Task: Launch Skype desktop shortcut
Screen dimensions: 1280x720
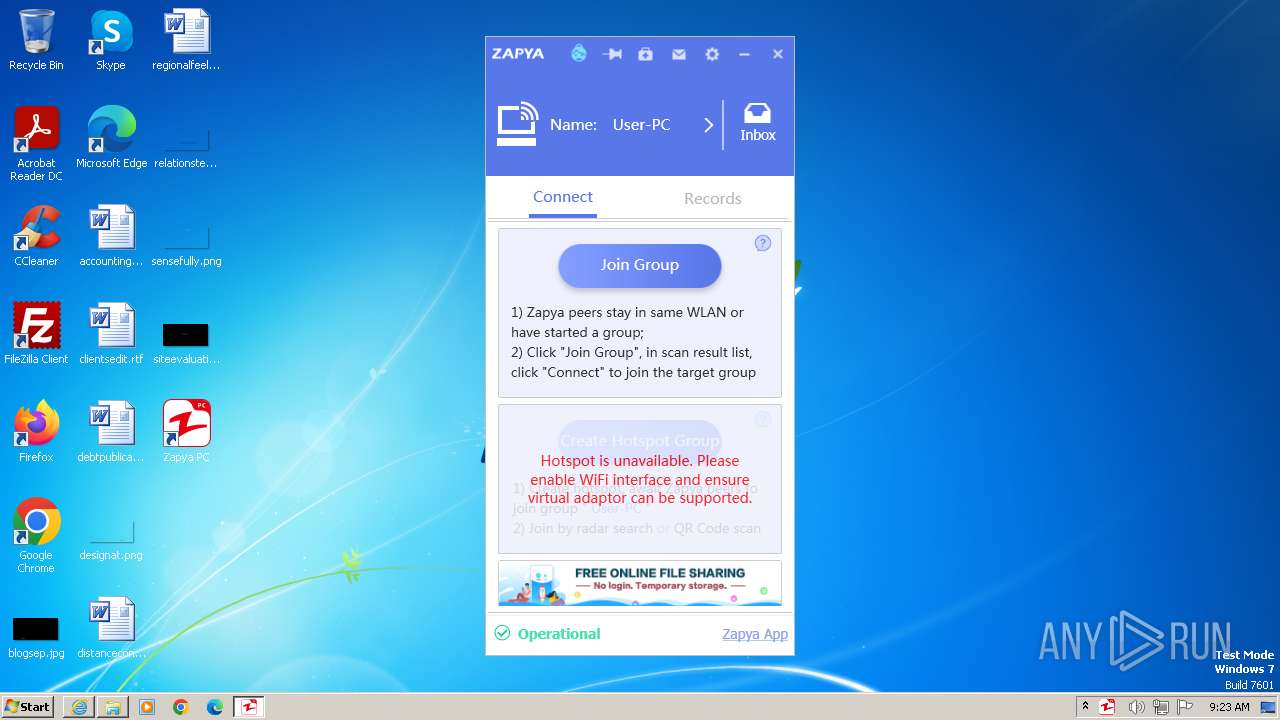Action: tap(111, 41)
